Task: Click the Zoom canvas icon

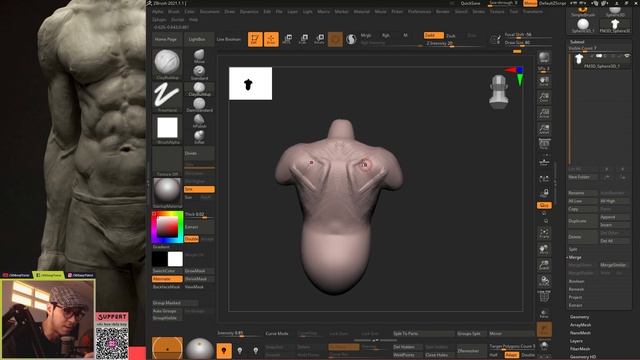Action: (x=544, y=97)
